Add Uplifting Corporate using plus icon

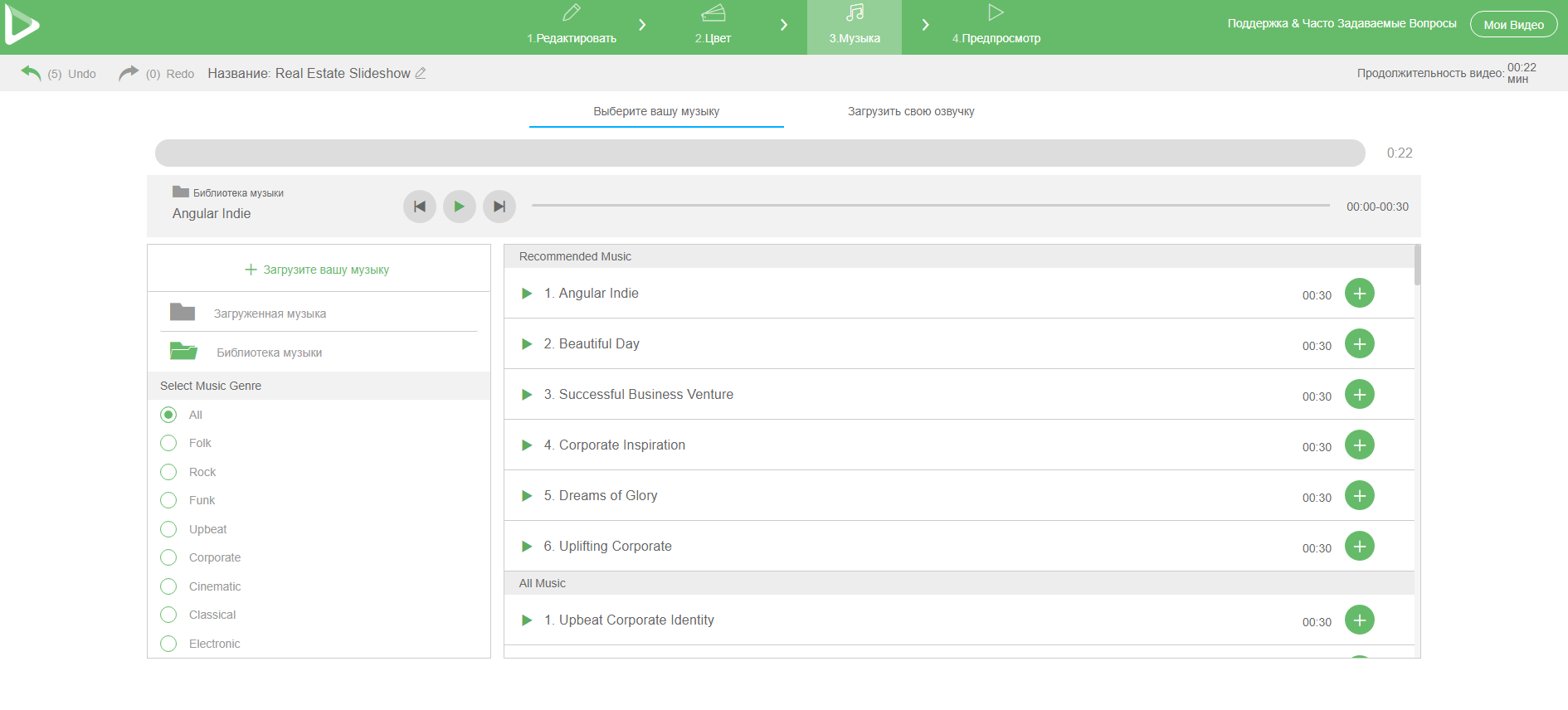[x=1359, y=546]
